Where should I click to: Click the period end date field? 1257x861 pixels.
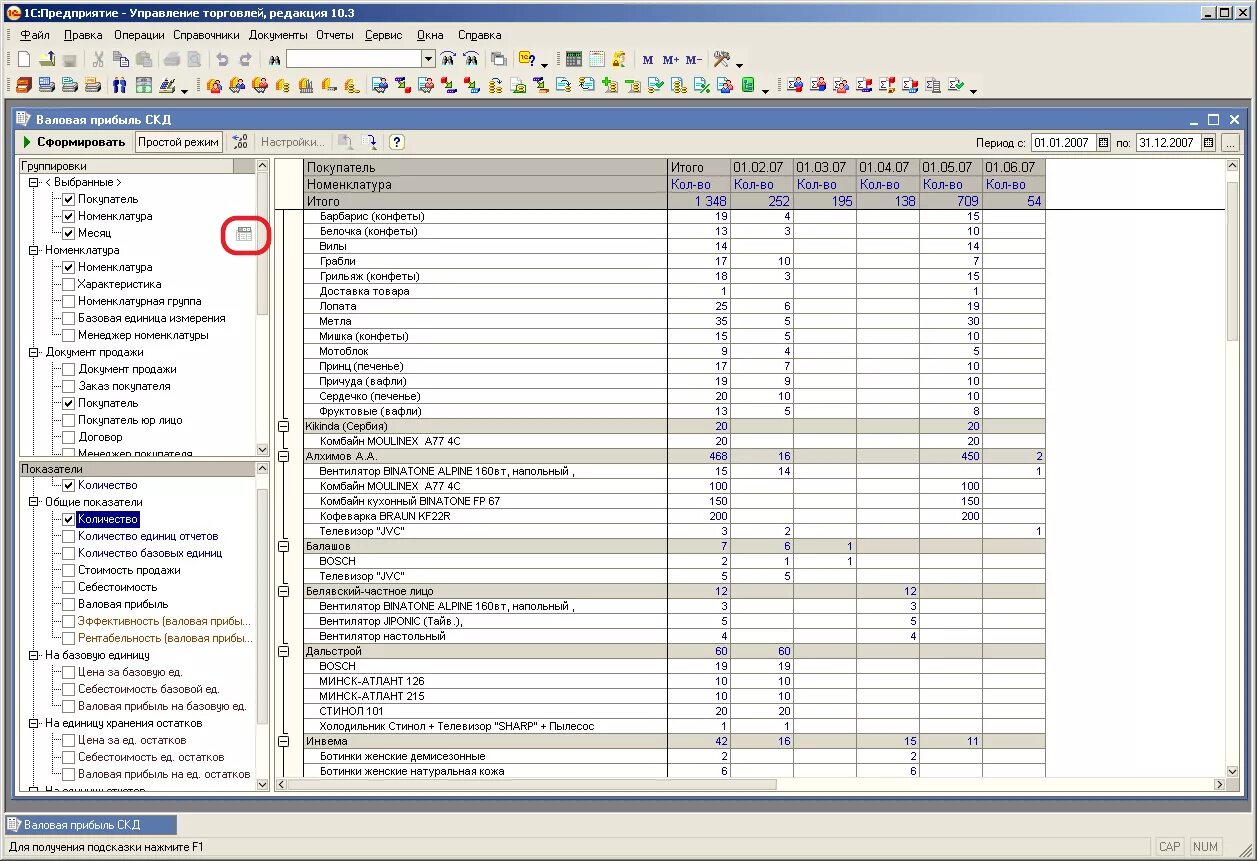[1169, 143]
